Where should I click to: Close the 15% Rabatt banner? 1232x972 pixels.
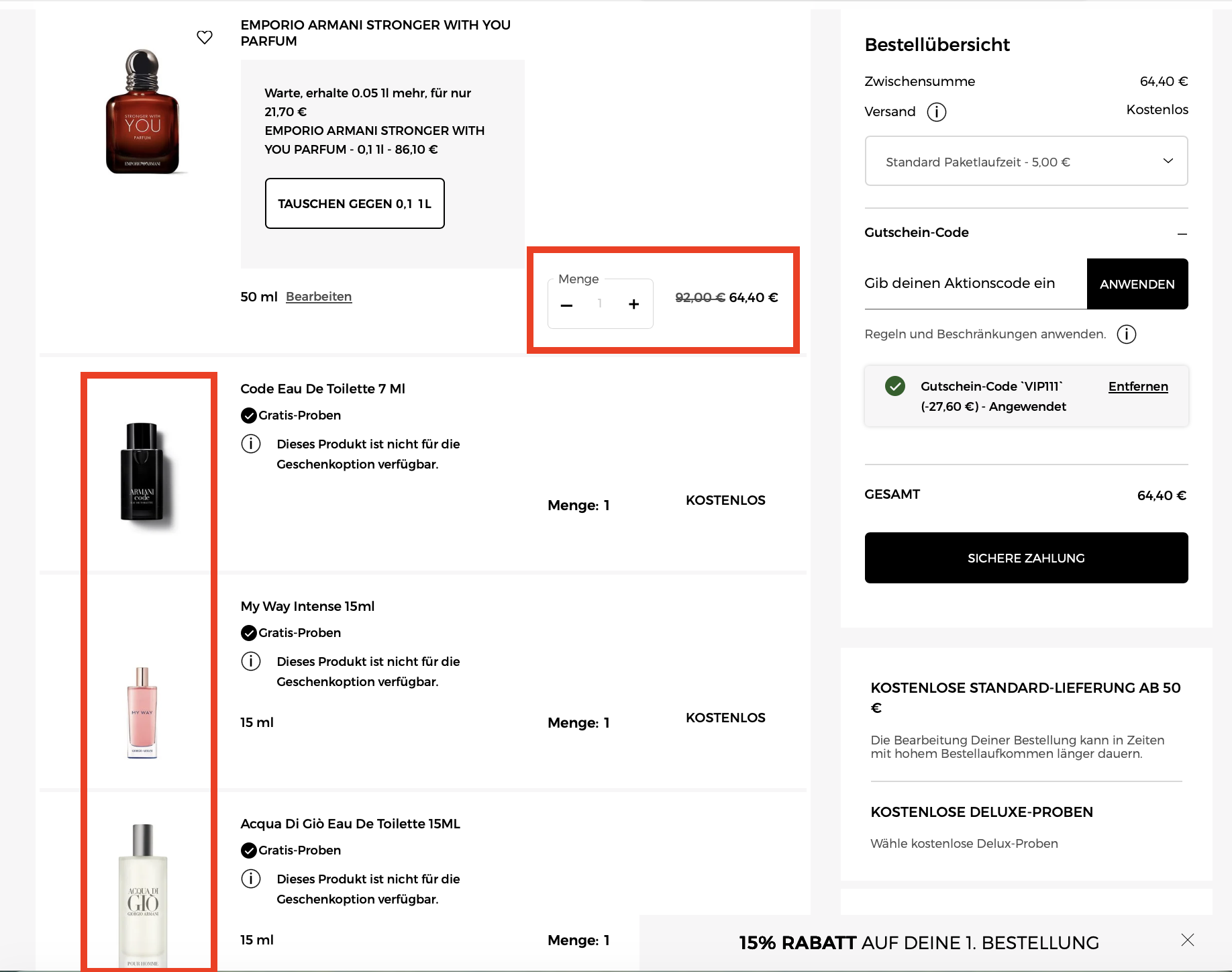(1187, 940)
